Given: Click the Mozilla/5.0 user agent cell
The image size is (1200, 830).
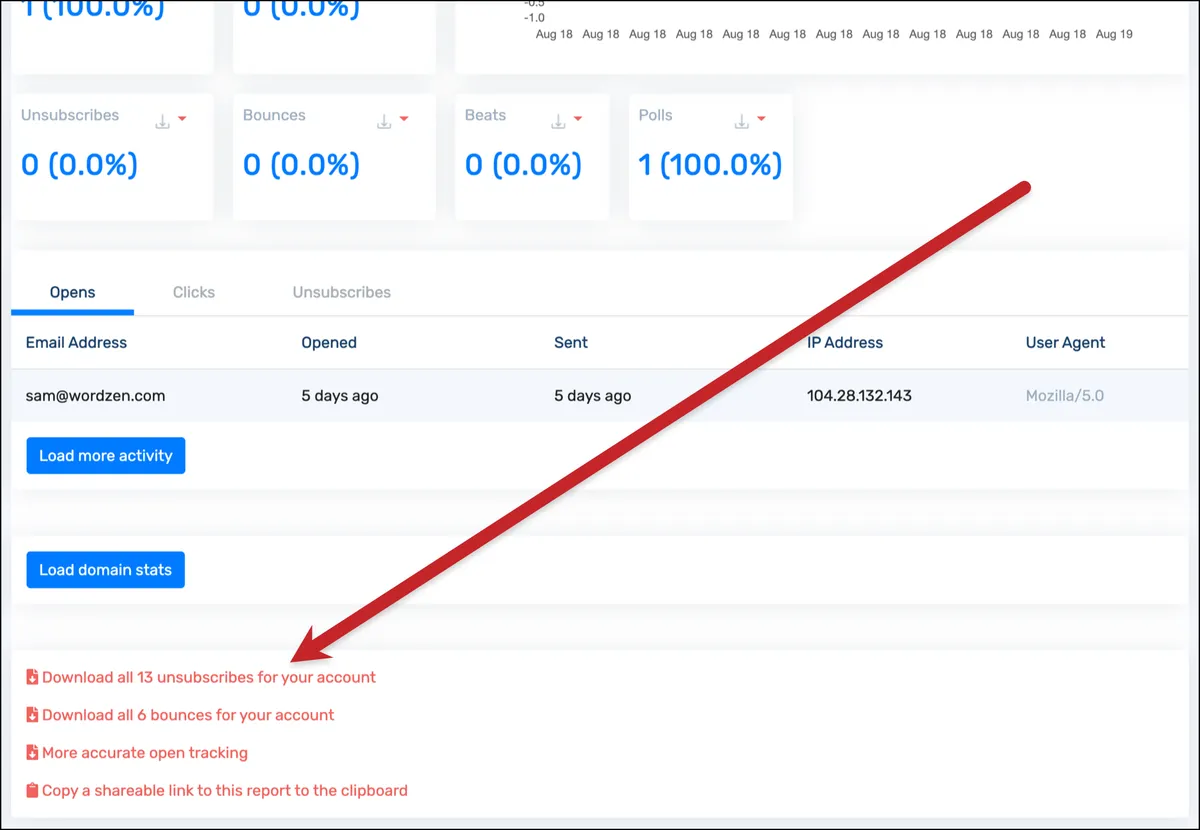Looking at the screenshot, I should click(x=1065, y=395).
